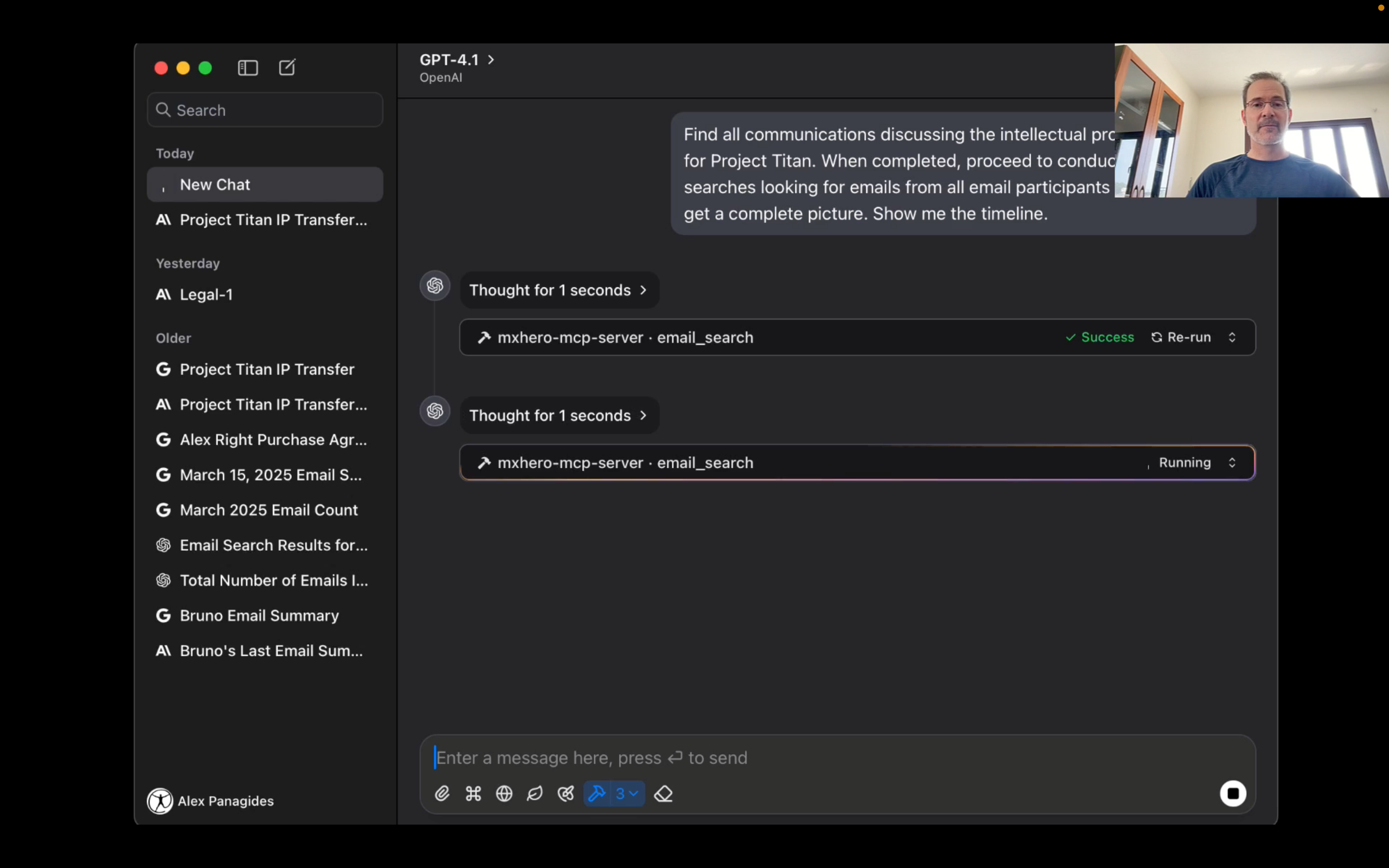Clear the conversation with eraser icon
Viewport: 1389px width, 868px height.
point(663,793)
